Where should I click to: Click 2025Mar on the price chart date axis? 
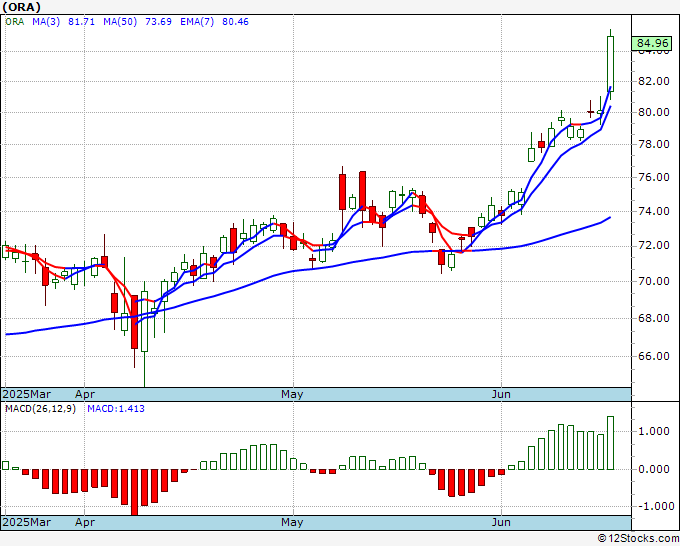coord(27,394)
